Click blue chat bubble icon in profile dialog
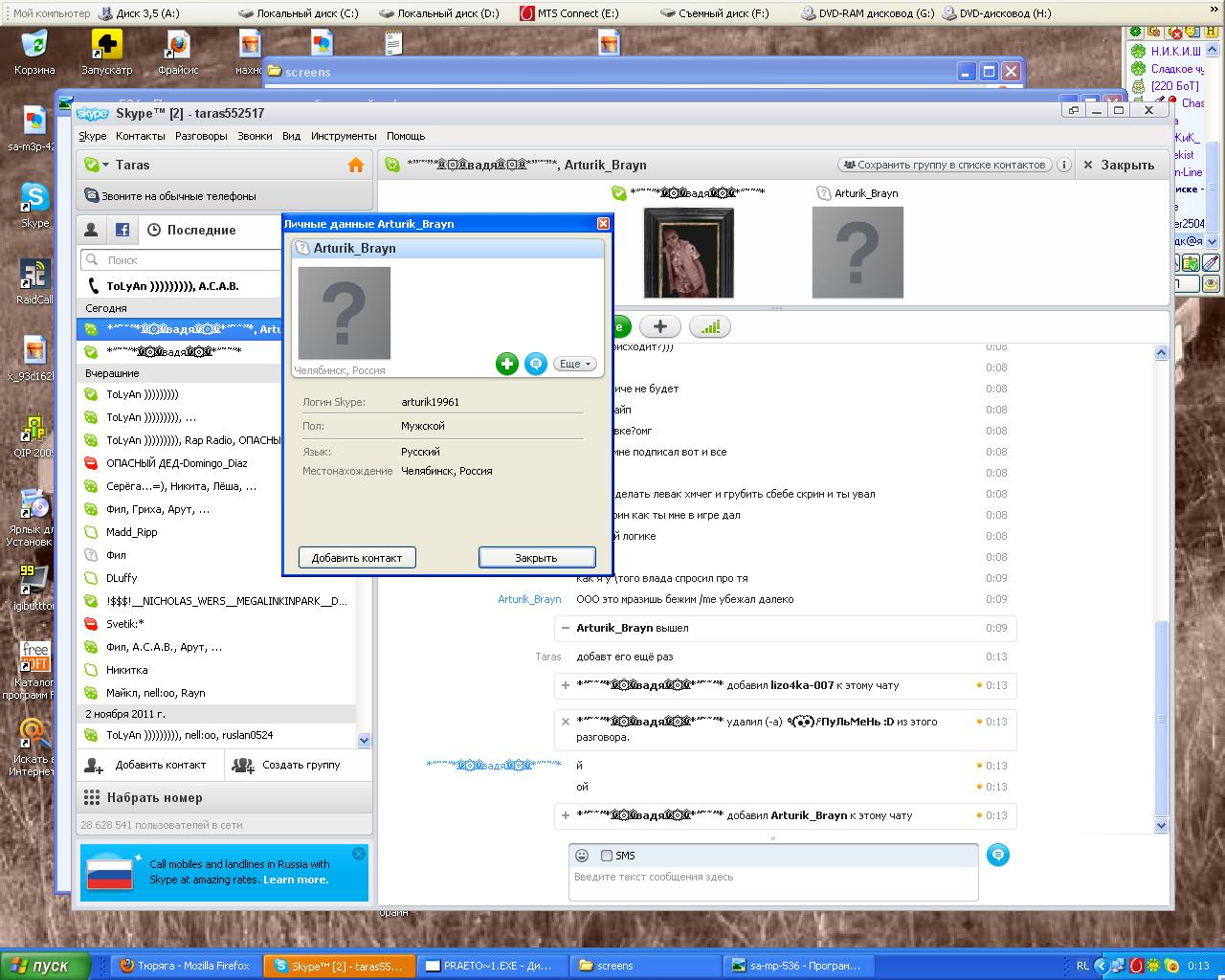The height and width of the screenshot is (980, 1225). coord(536,364)
